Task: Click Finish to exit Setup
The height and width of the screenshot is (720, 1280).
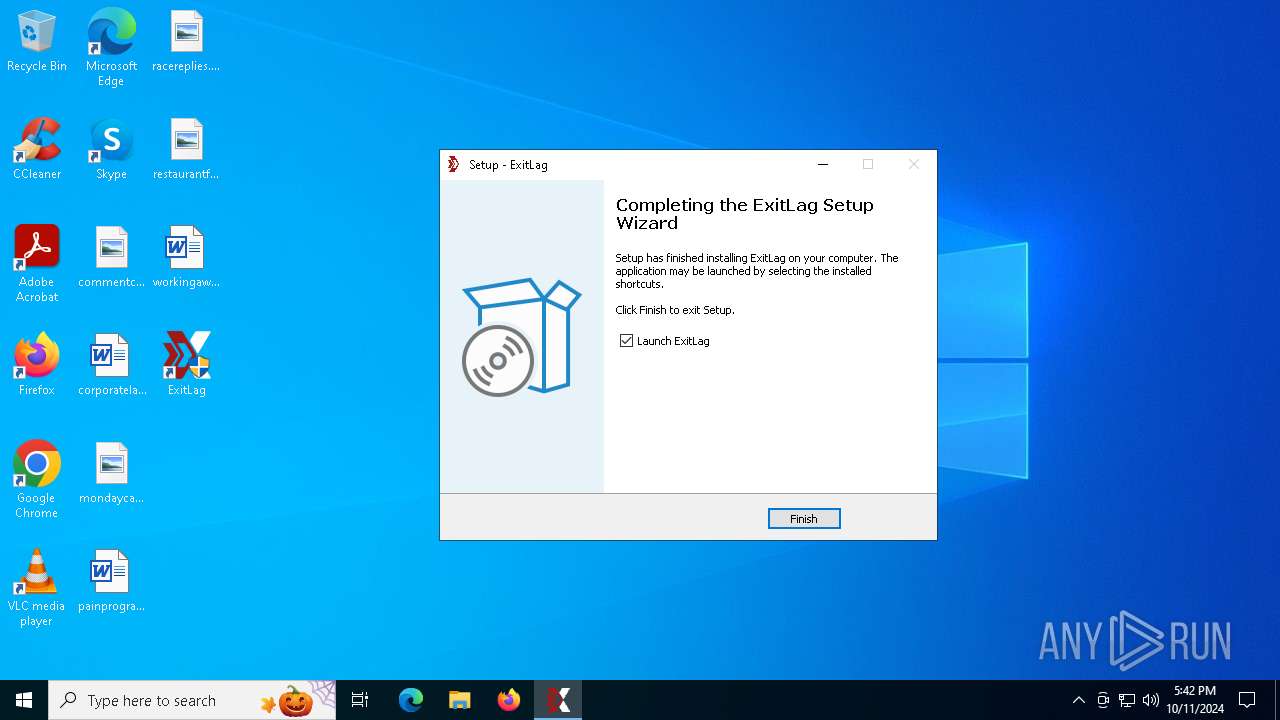Action: pos(804,519)
